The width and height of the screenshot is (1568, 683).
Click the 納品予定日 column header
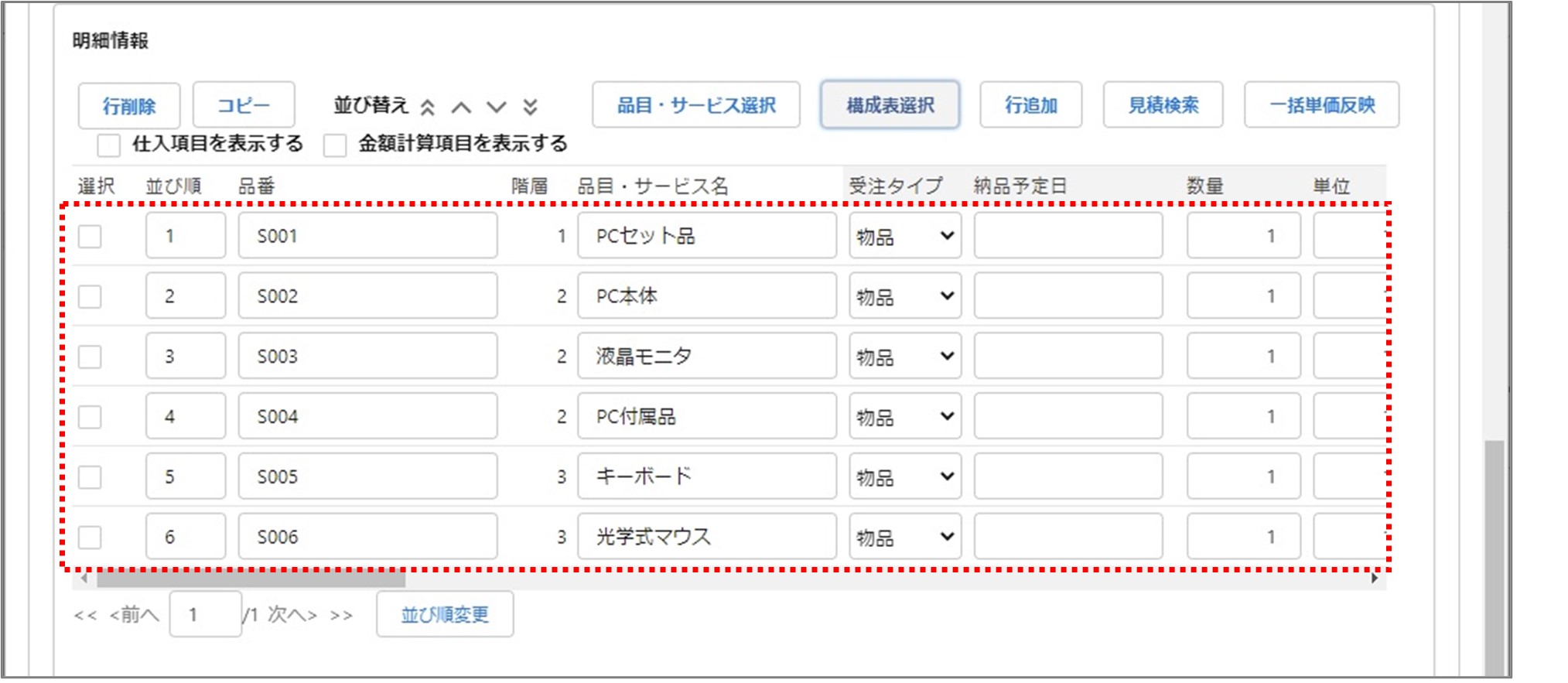[x=1020, y=186]
